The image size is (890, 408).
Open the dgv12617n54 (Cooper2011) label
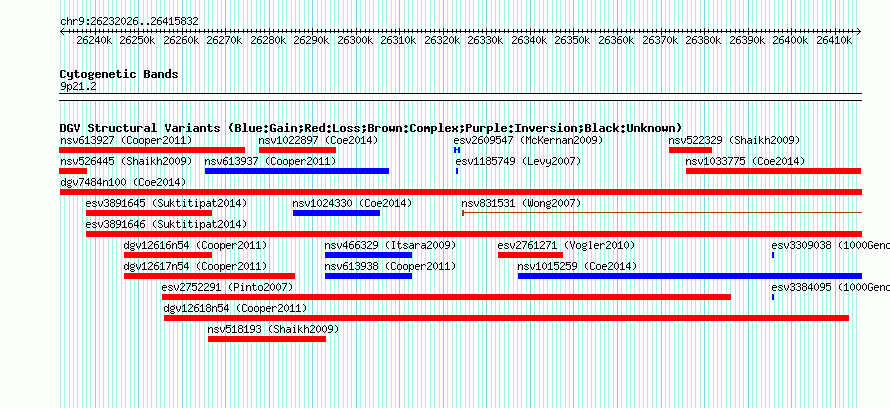pos(195,266)
